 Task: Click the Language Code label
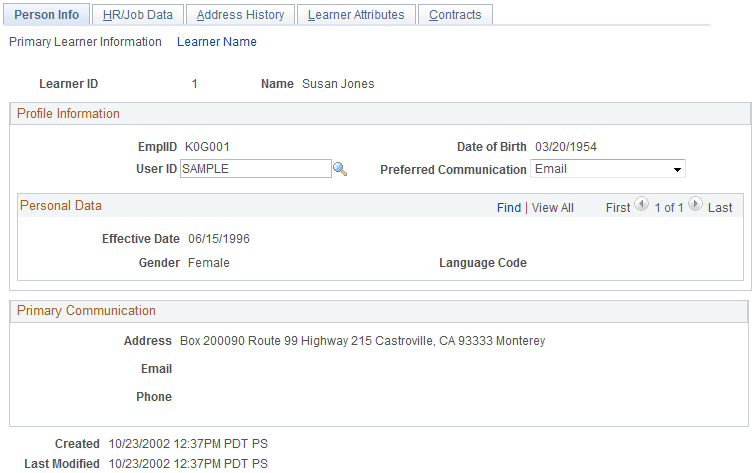(483, 263)
